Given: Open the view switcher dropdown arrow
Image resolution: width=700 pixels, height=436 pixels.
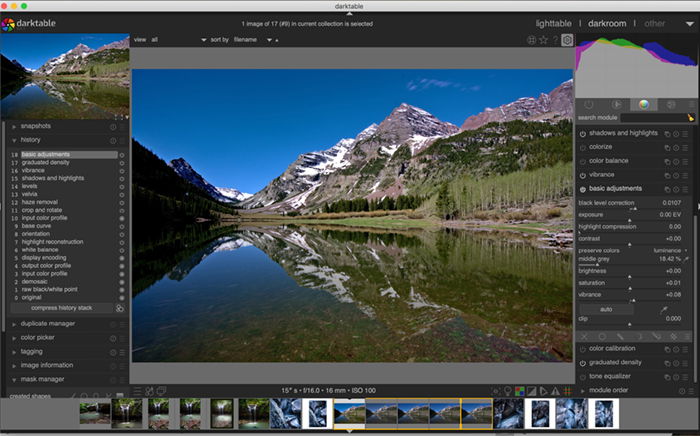Looking at the screenshot, I should click(x=689, y=24).
